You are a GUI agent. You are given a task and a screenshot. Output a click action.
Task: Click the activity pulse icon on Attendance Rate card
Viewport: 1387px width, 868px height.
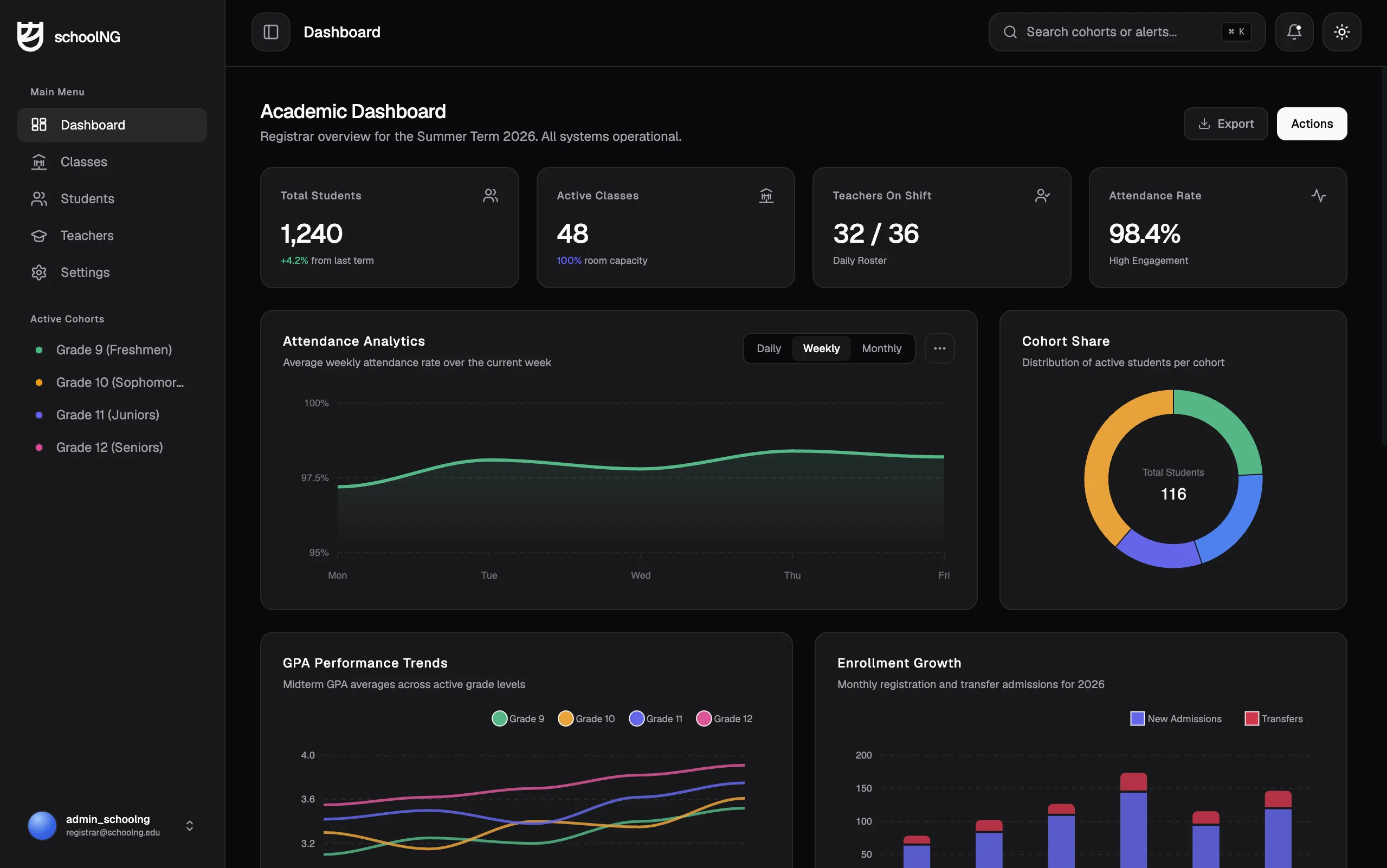pos(1319,196)
